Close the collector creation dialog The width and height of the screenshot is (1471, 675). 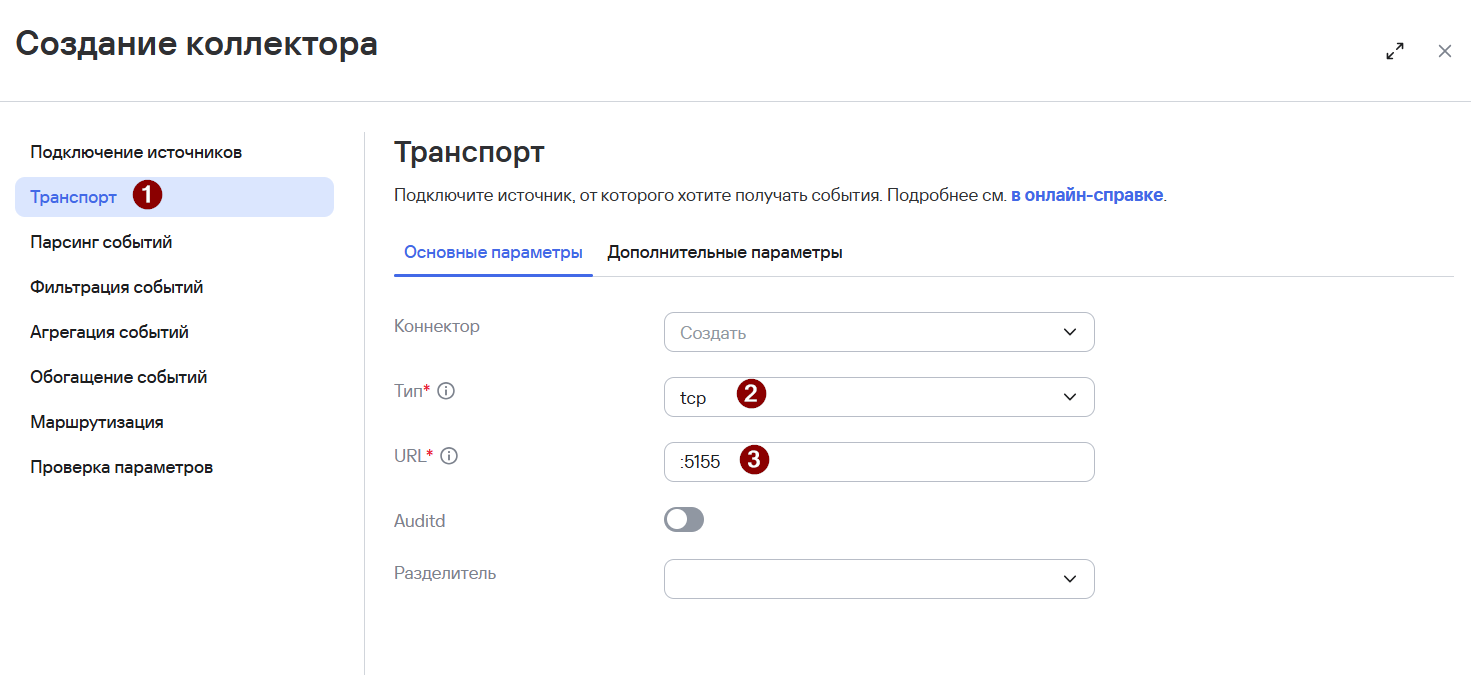(1444, 51)
